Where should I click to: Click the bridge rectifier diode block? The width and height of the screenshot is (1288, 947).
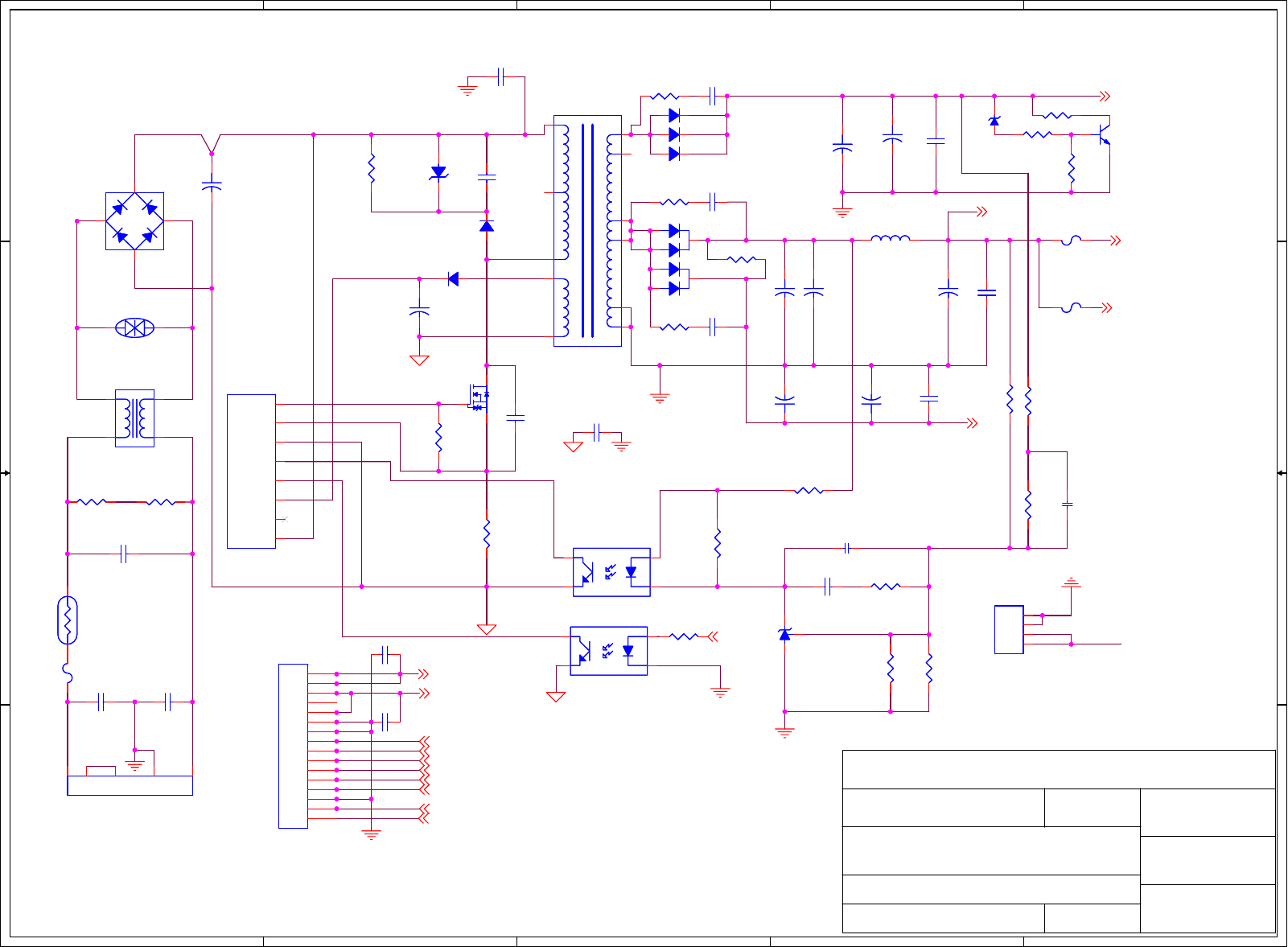(x=134, y=221)
